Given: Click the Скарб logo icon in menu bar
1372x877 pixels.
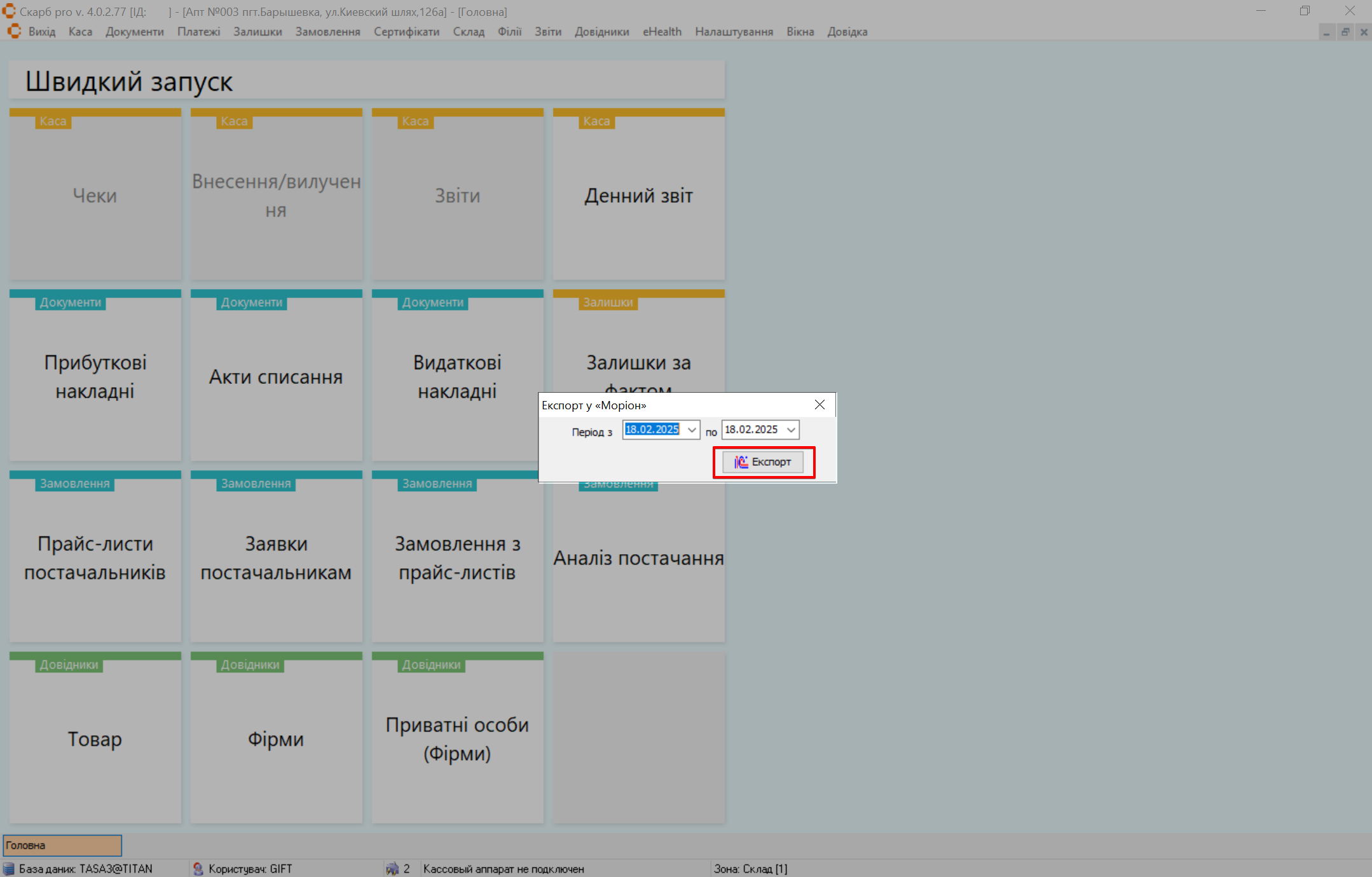Looking at the screenshot, I should point(14,31).
